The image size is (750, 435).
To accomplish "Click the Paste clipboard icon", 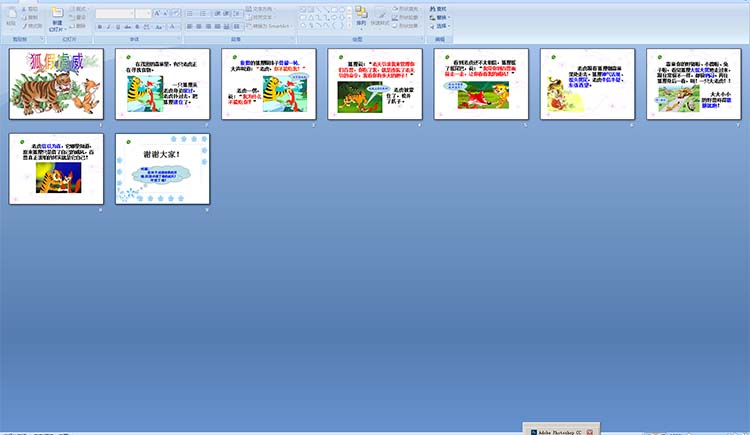I will click(11, 13).
